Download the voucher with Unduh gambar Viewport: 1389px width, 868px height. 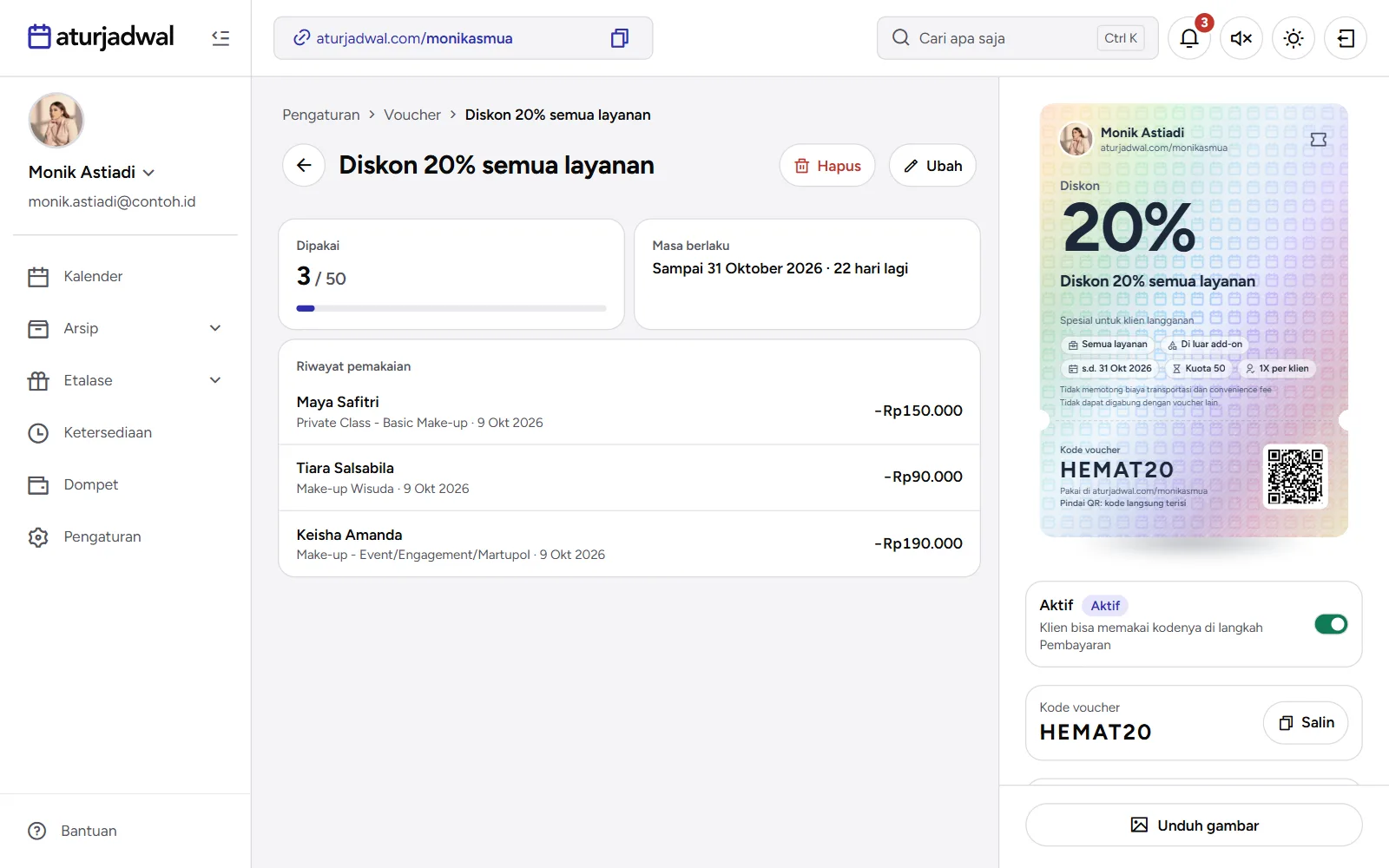click(x=1194, y=825)
